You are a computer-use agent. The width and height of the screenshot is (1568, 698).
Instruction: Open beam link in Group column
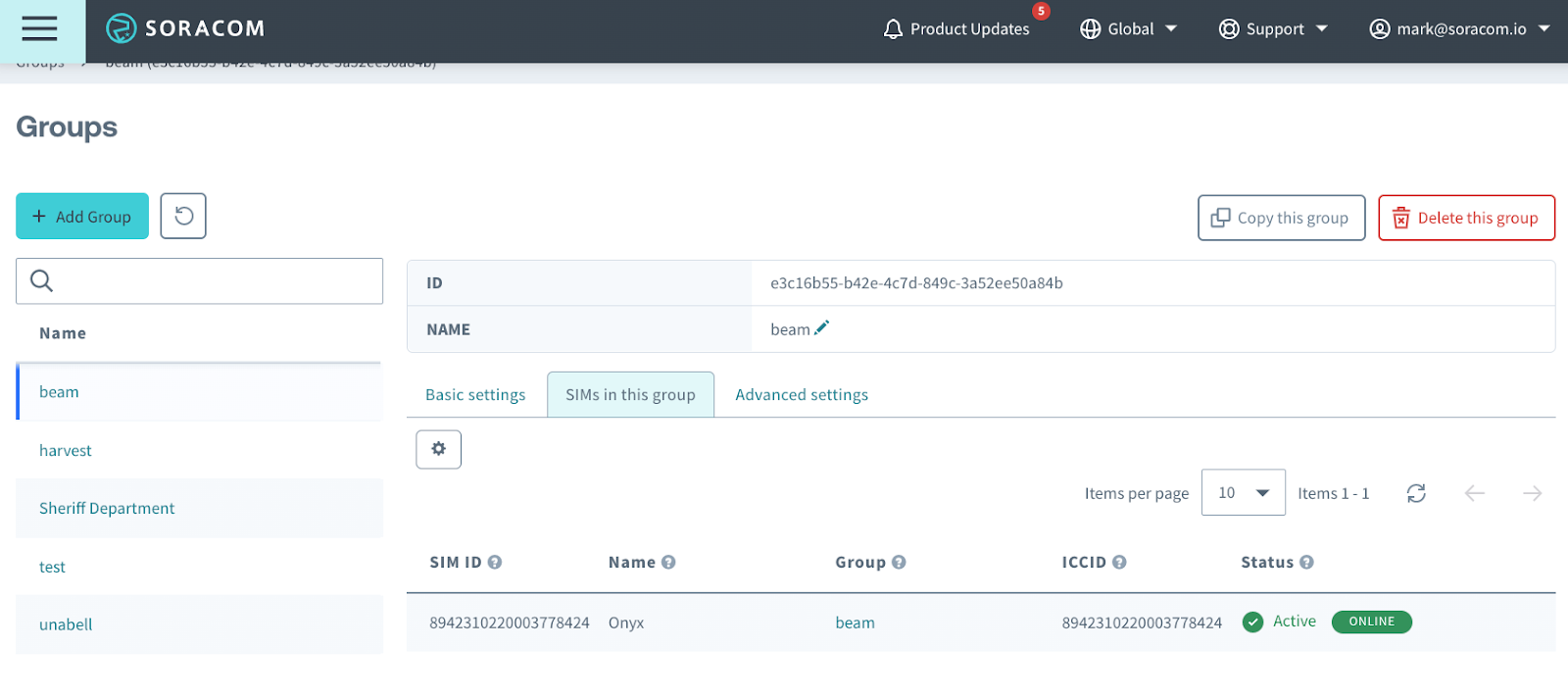click(x=855, y=623)
